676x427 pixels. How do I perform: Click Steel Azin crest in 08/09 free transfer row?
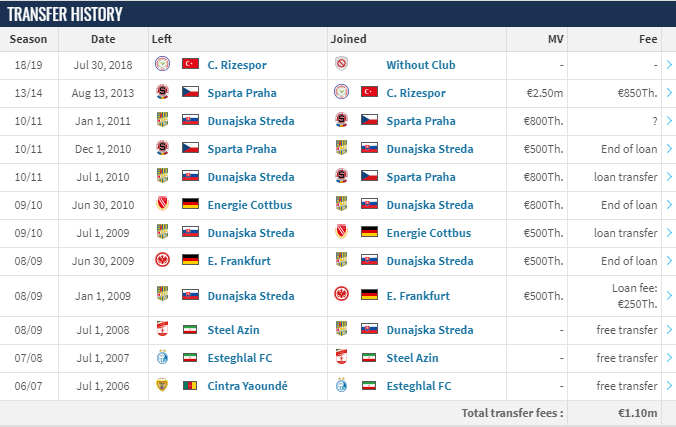tap(162, 329)
